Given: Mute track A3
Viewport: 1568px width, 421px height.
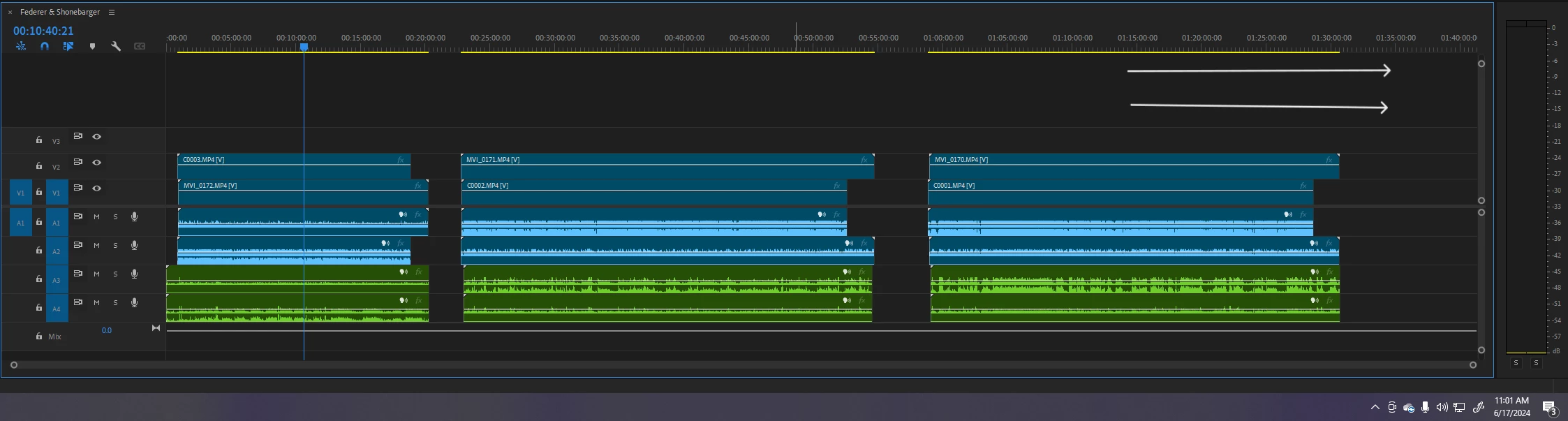Looking at the screenshot, I should pyautogui.click(x=97, y=274).
